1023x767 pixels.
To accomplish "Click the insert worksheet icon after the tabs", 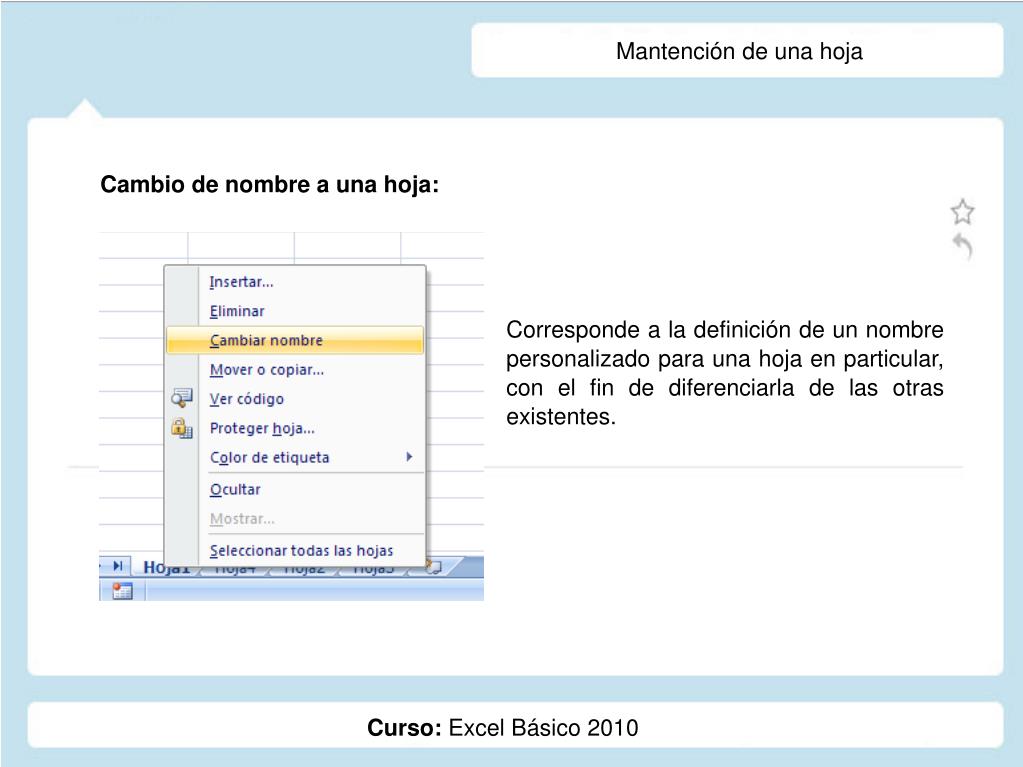I will tap(434, 566).
